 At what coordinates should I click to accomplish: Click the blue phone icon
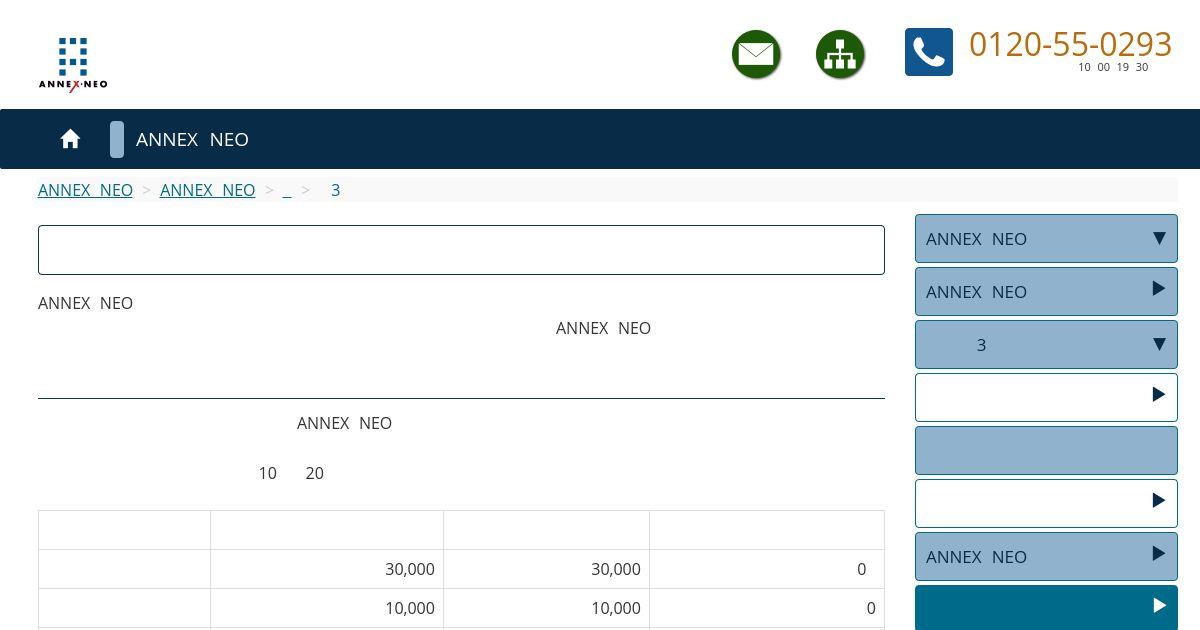[x=929, y=52]
